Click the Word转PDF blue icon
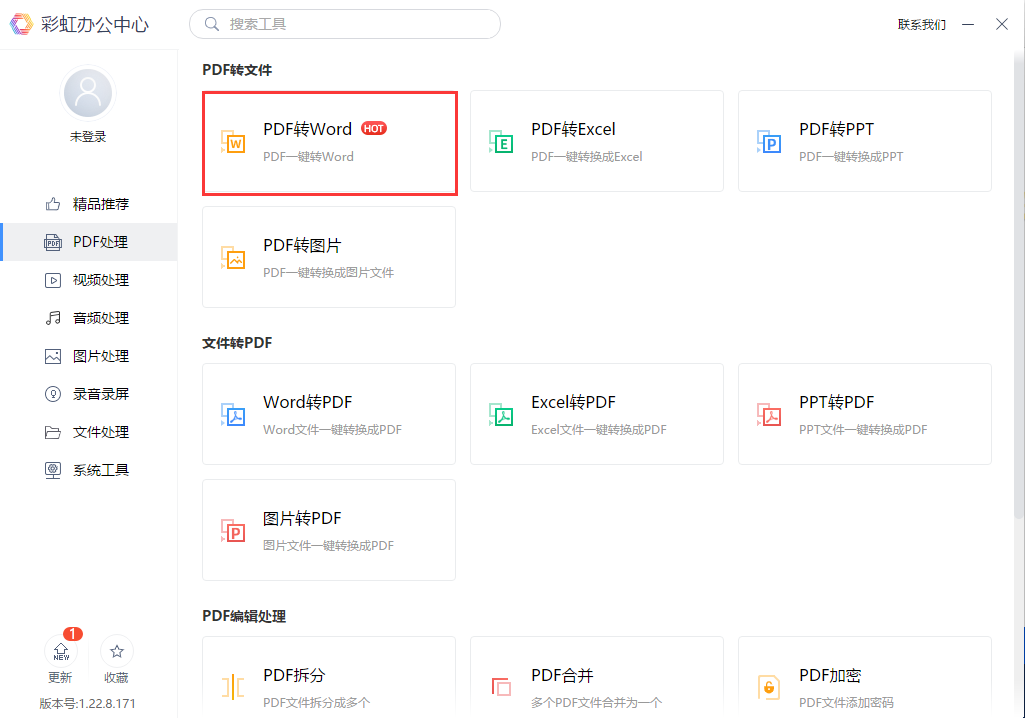Image resolution: width=1025 pixels, height=718 pixels. 233,415
